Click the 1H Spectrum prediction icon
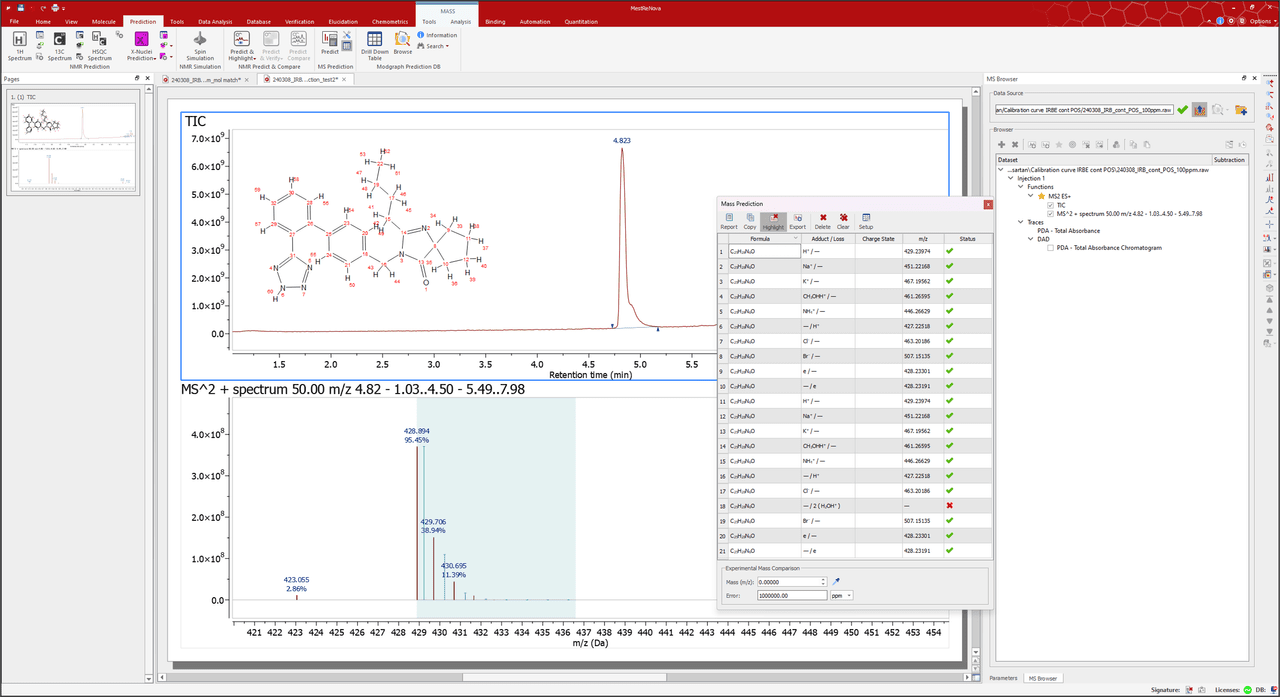This screenshot has width=1280, height=697. [20, 46]
